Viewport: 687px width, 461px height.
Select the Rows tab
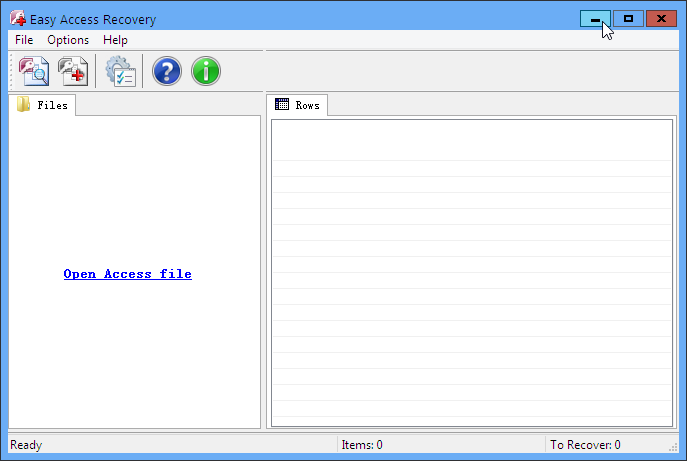(297, 105)
